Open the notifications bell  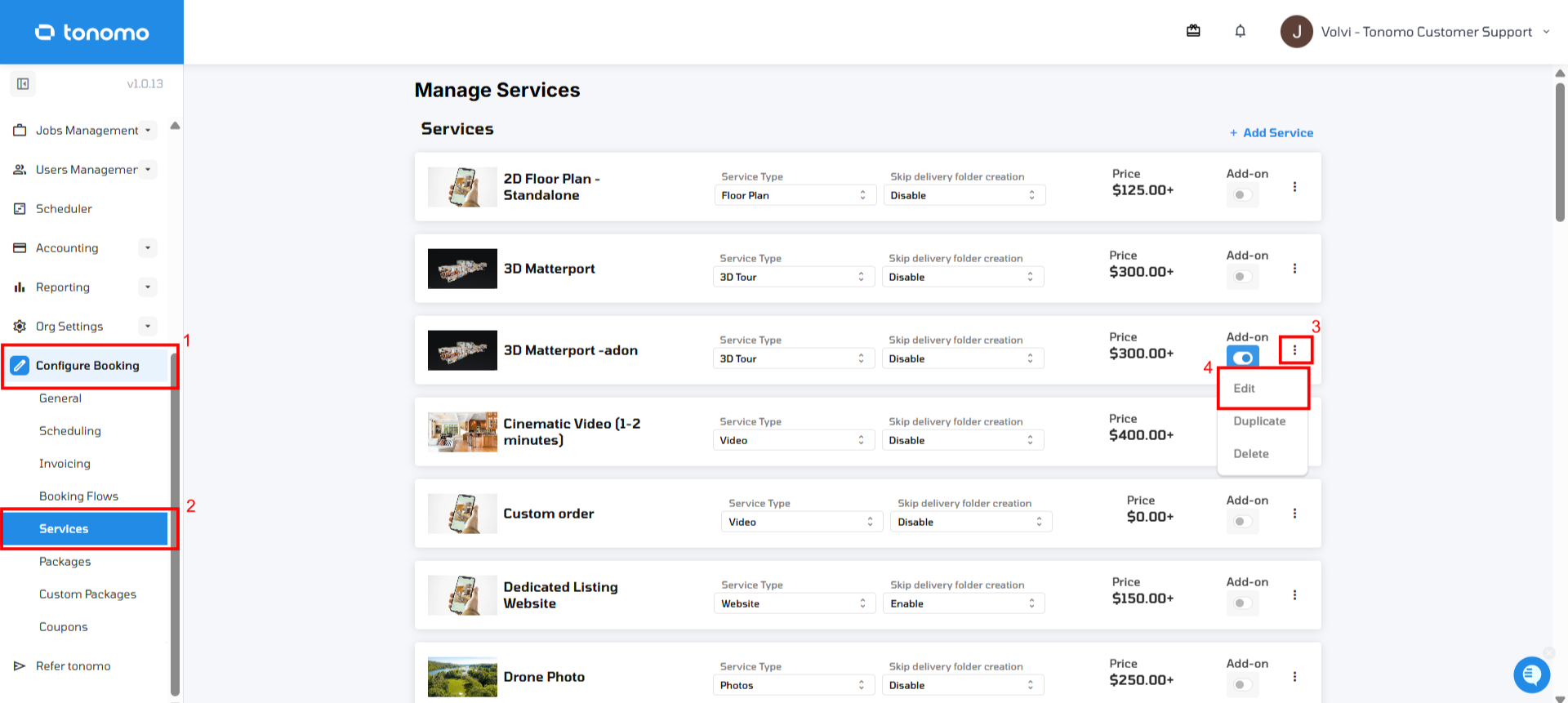(1240, 31)
